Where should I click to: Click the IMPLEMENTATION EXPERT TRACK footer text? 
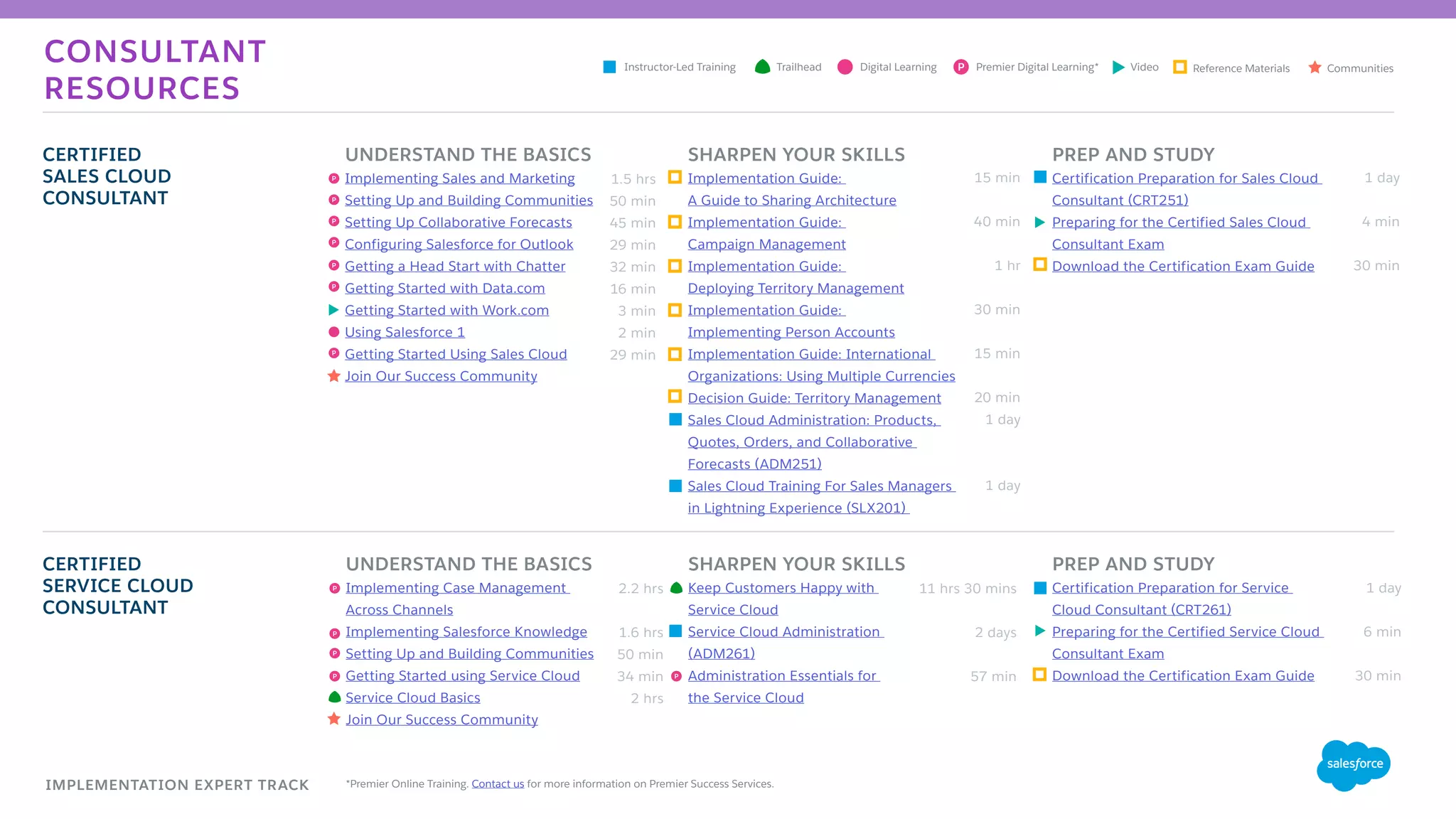point(177,785)
